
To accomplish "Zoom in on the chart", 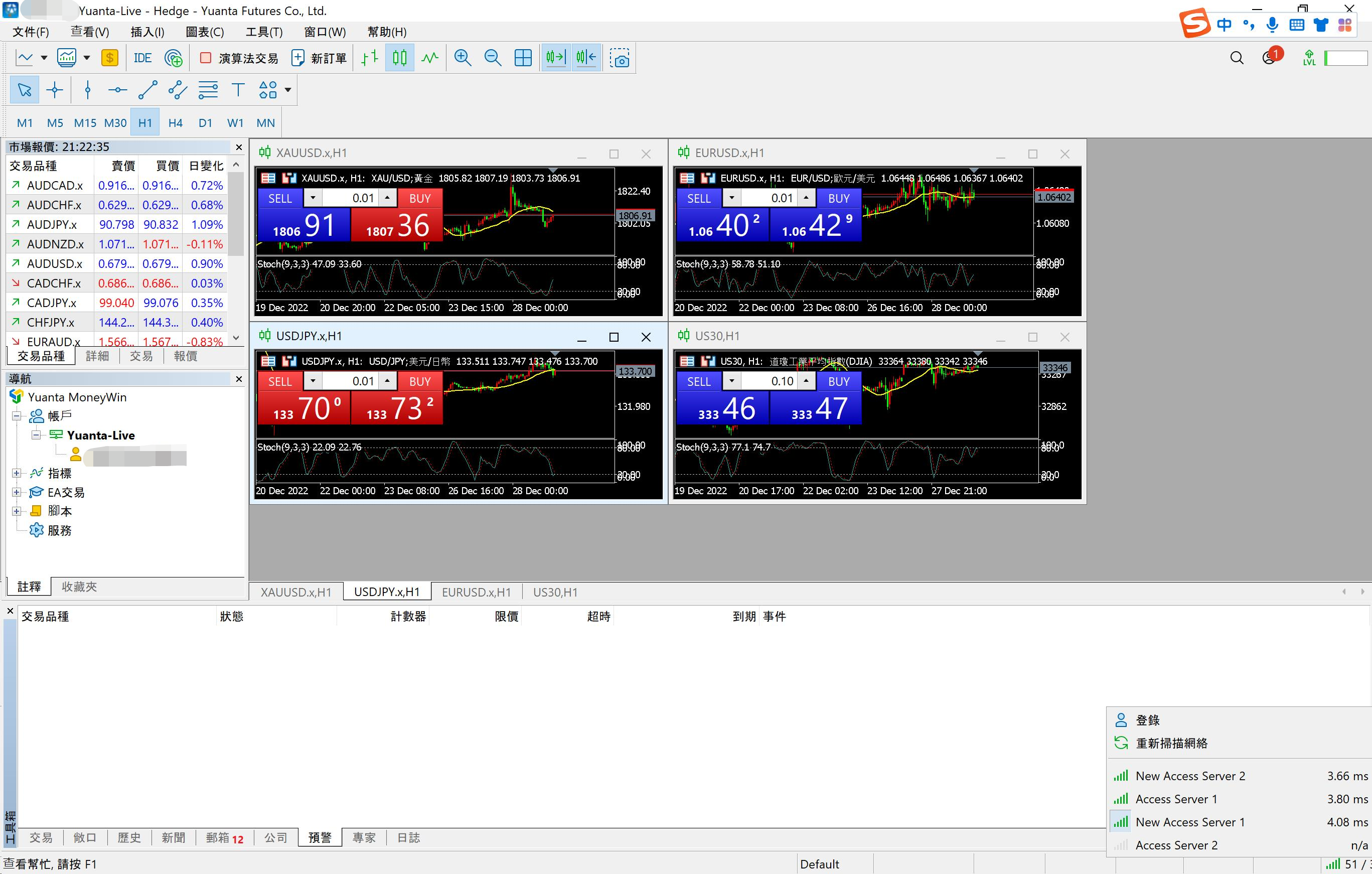I will pyautogui.click(x=463, y=58).
